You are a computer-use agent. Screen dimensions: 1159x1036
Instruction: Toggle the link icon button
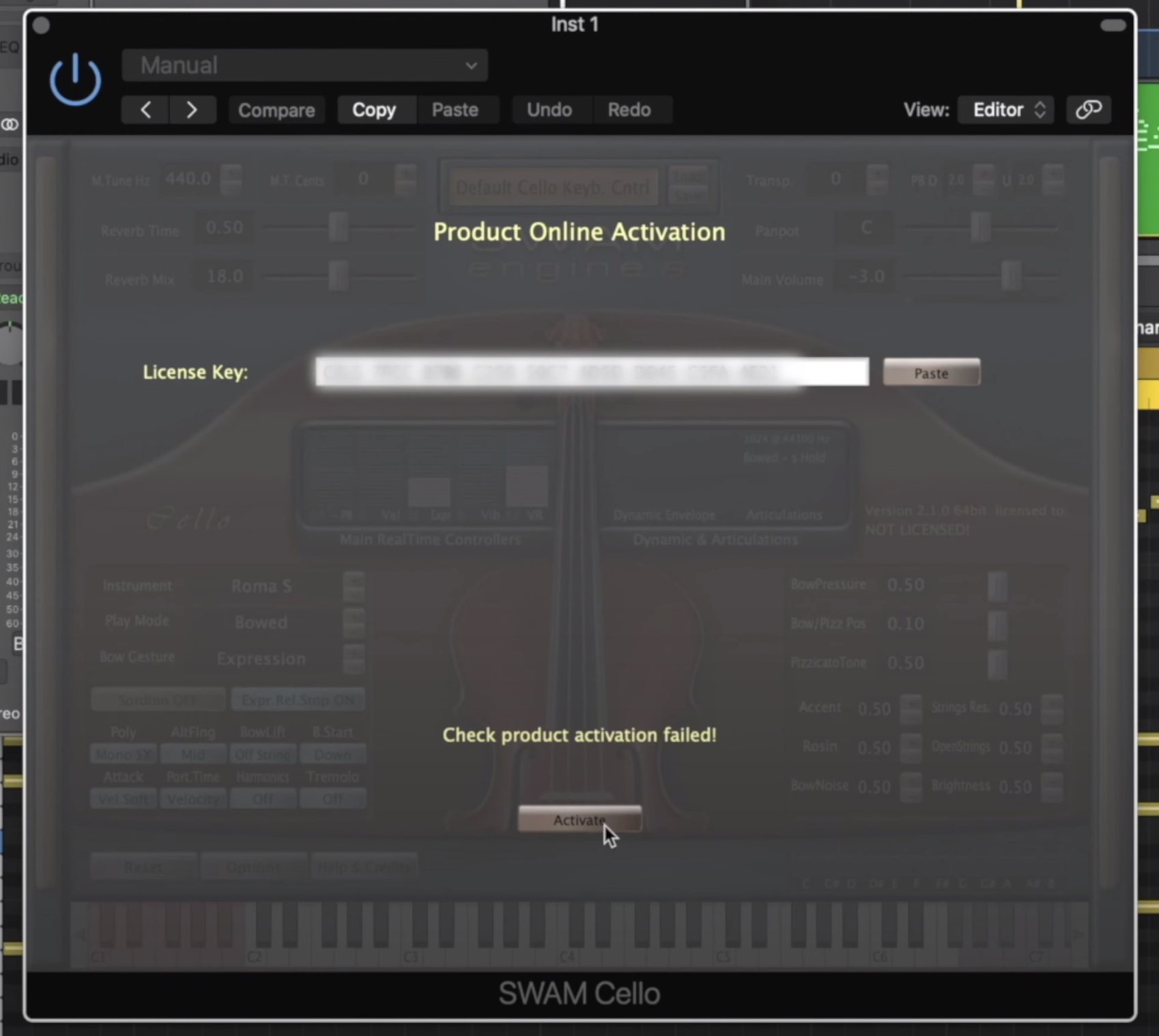(x=1089, y=110)
